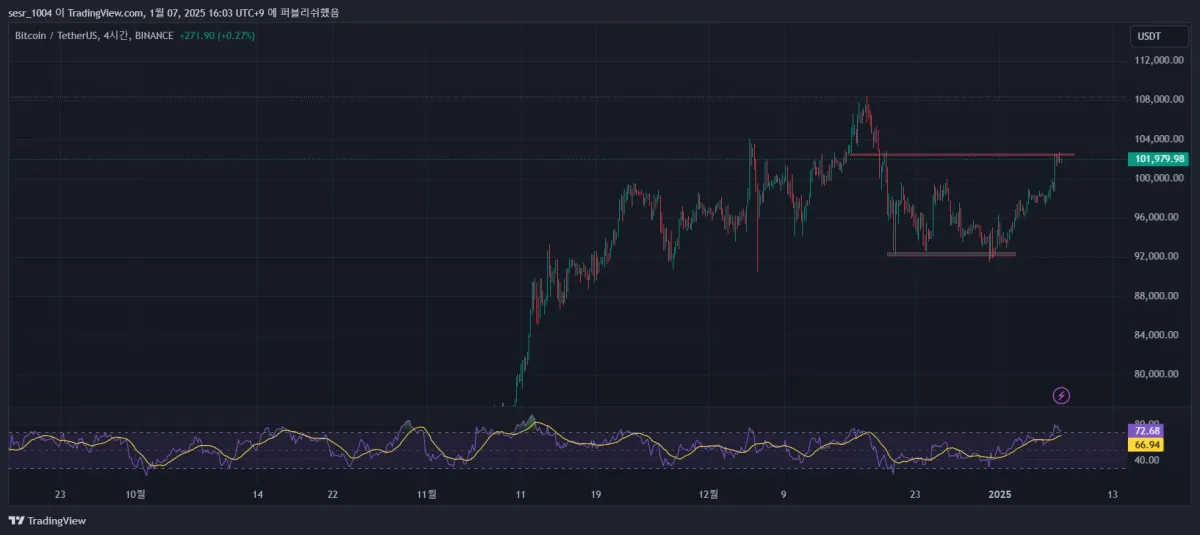Click the sesr_1004 username in the header
Image resolution: width=1200 pixels, height=535 pixels.
pos(31,12)
